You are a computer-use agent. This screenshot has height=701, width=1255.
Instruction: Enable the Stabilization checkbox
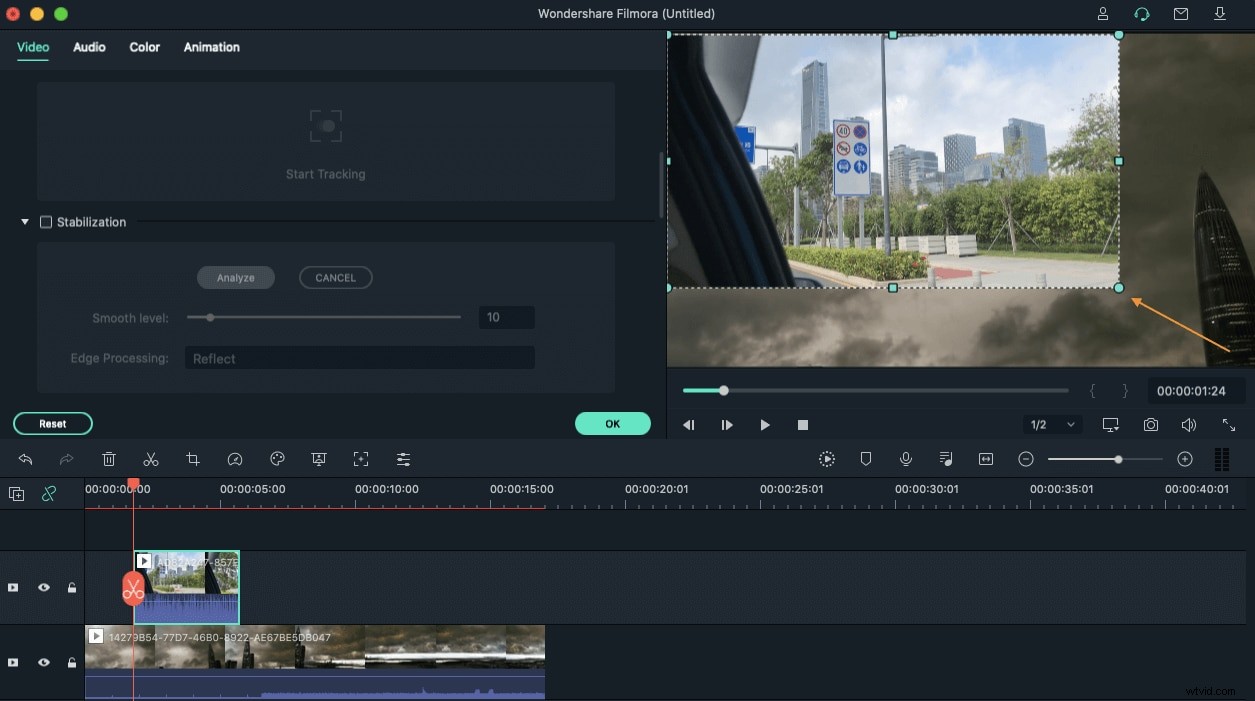pos(45,221)
